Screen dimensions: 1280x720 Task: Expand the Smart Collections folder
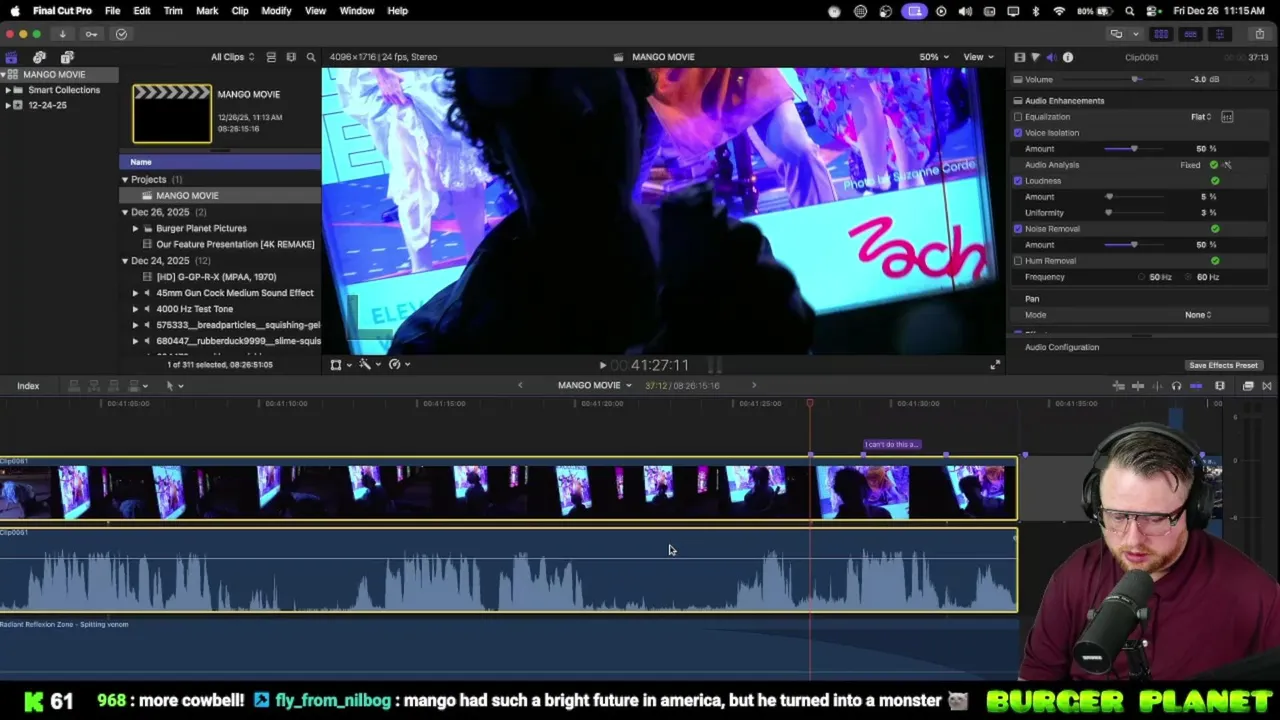pos(8,90)
